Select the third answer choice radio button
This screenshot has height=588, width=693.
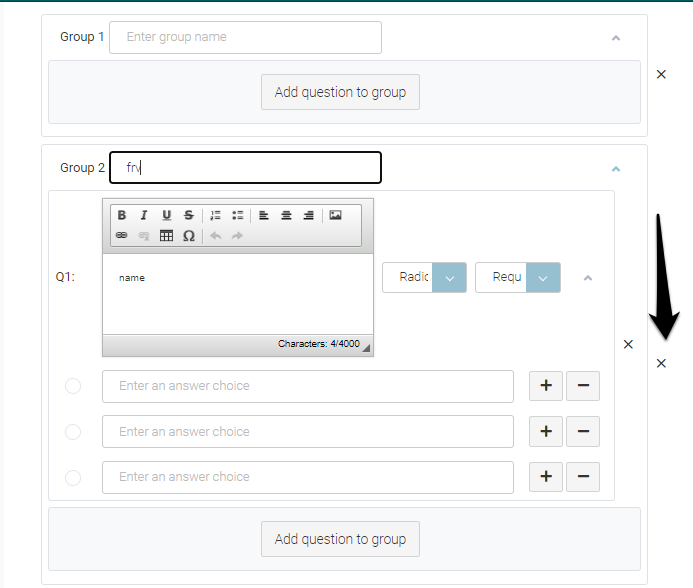point(73,477)
